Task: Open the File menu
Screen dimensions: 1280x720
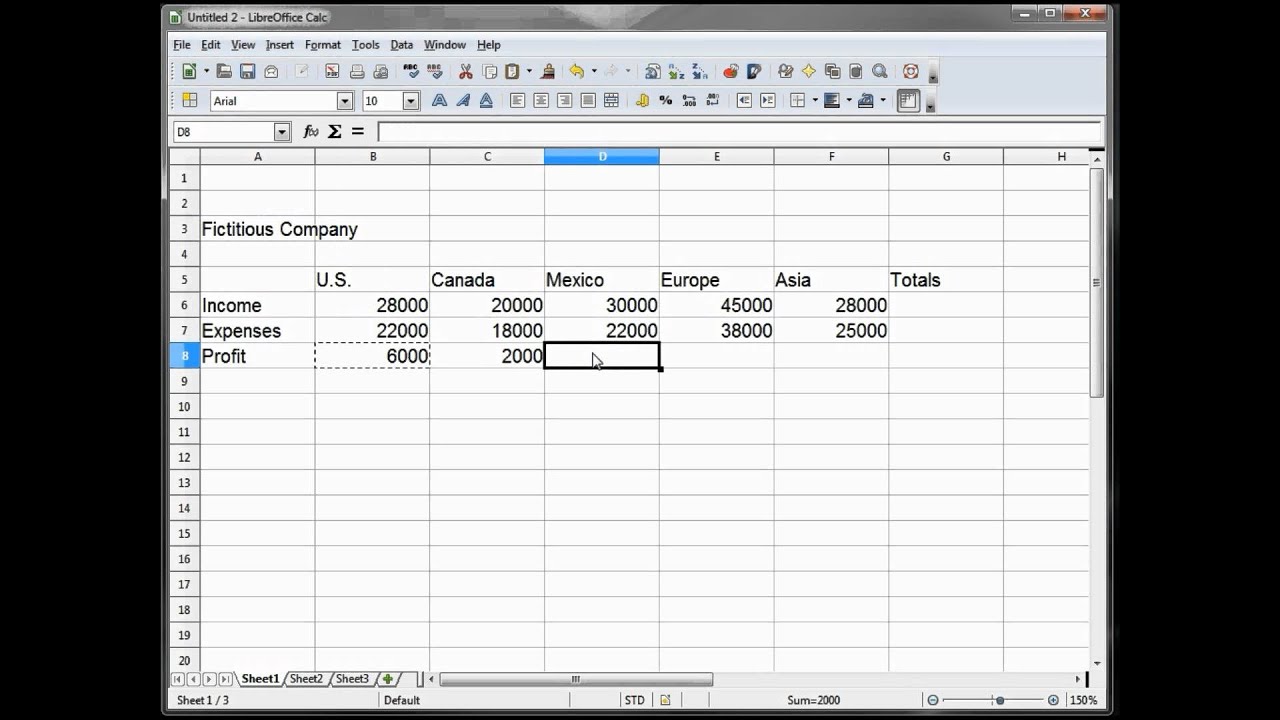Action: click(181, 45)
